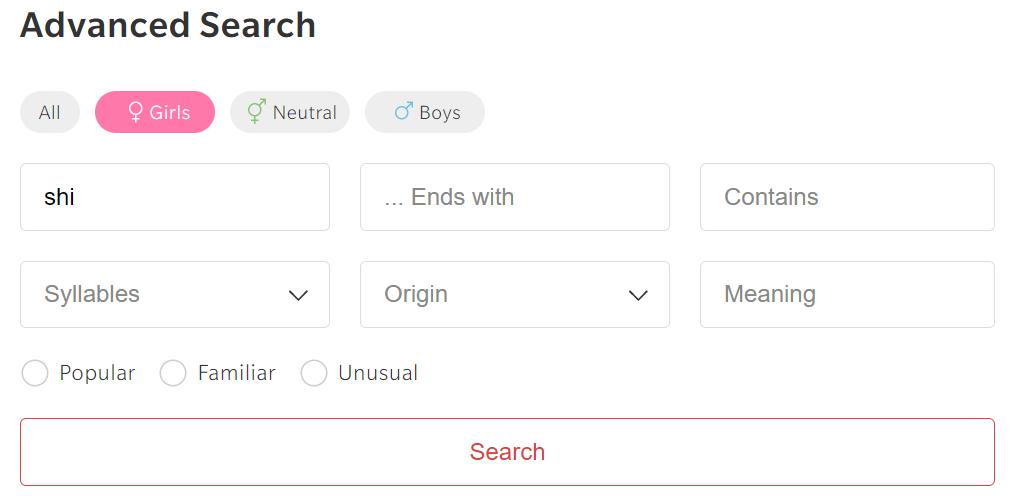Viewport: 1022px width, 503px height.
Task: Switch to the All filter tab
Action: pos(50,113)
